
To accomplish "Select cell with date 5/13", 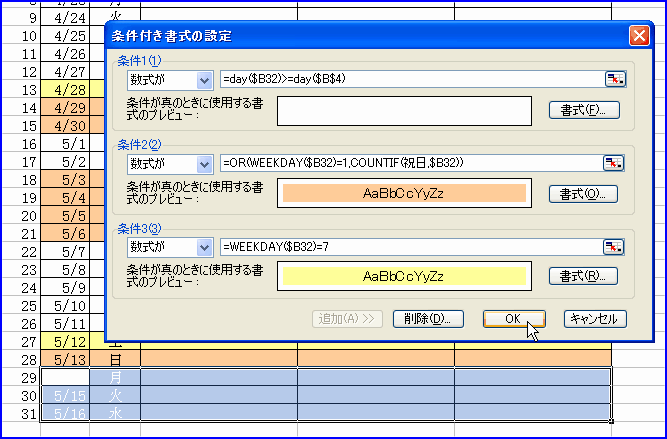I will coord(65,360).
